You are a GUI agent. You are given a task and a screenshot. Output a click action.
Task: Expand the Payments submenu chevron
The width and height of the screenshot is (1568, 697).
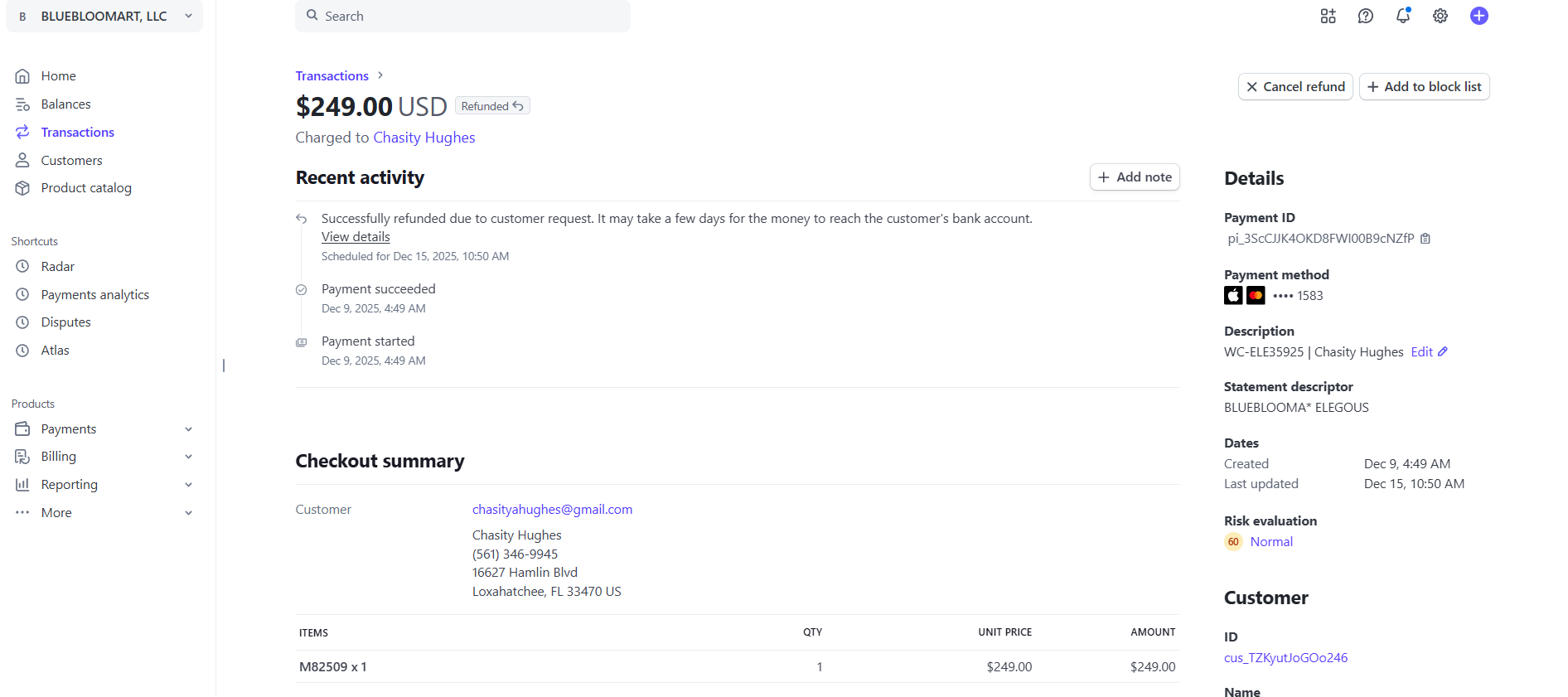(x=188, y=429)
